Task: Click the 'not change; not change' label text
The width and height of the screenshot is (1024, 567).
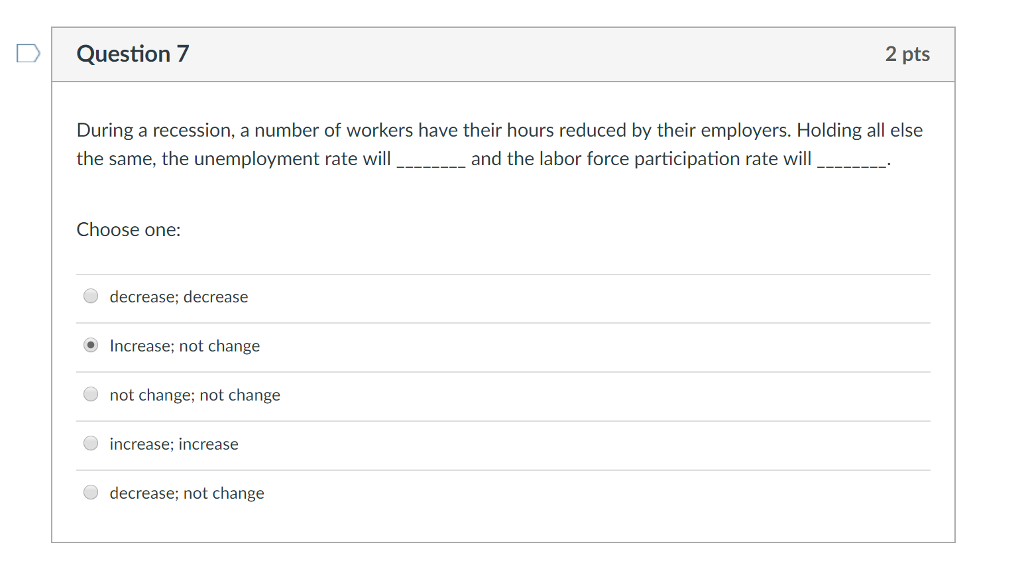Action: [195, 395]
